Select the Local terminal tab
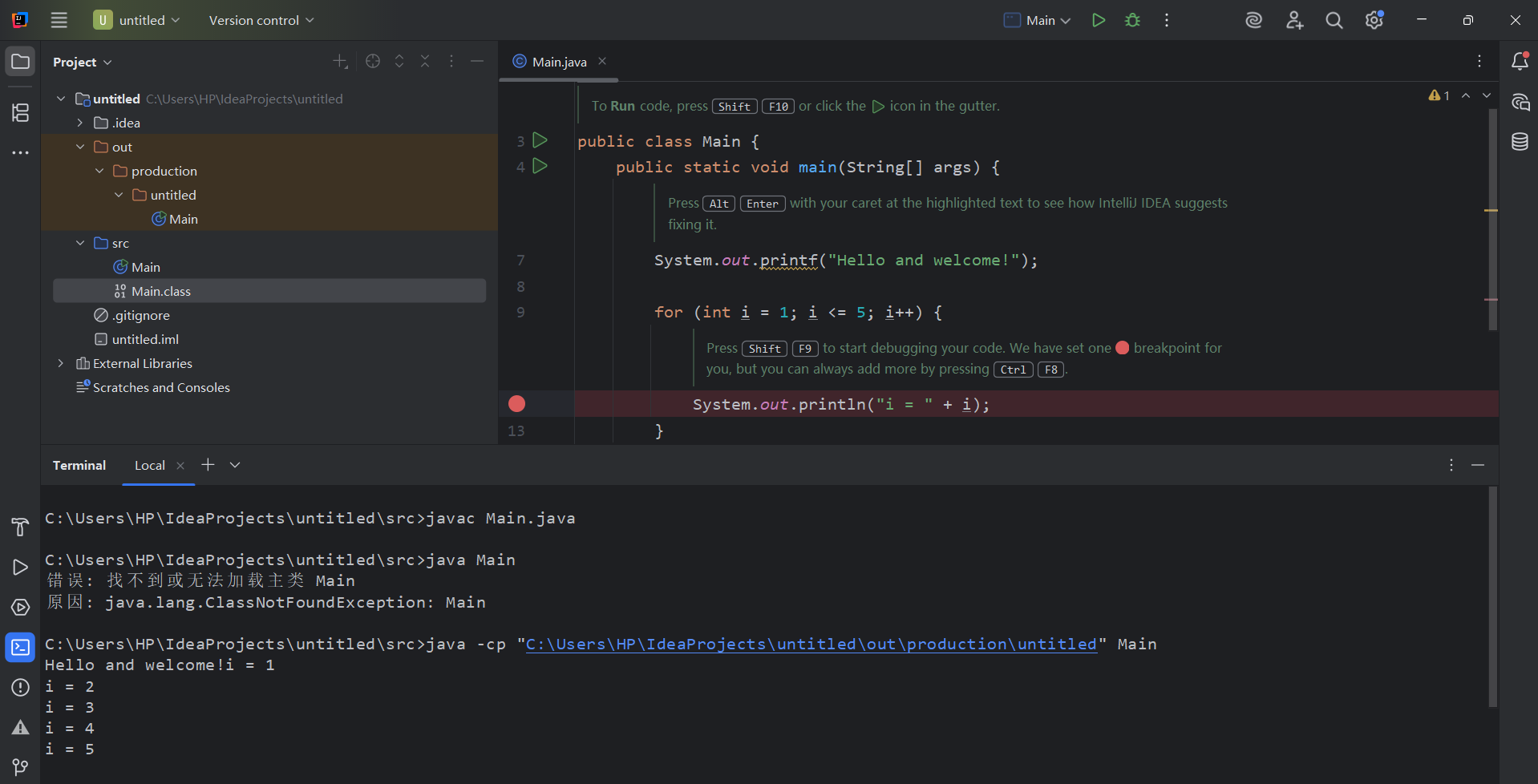This screenshot has height=784, width=1538. tap(150, 466)
